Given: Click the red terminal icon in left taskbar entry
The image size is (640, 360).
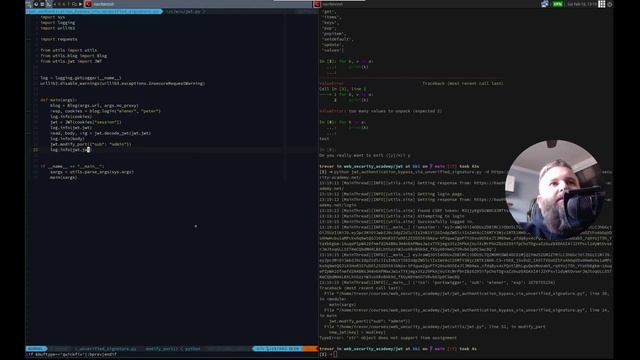Looking at the screenshot, I should [88, 4].
